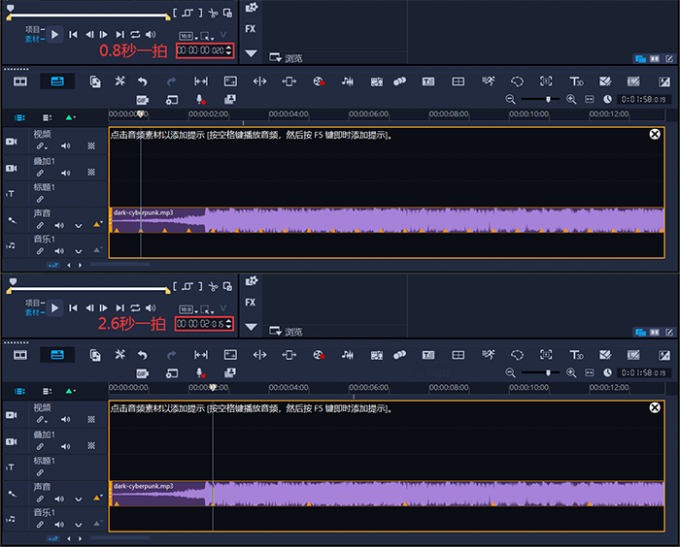Close the cue hint banner in the 2.6秒 screenshot

click(x=655, y=408)
